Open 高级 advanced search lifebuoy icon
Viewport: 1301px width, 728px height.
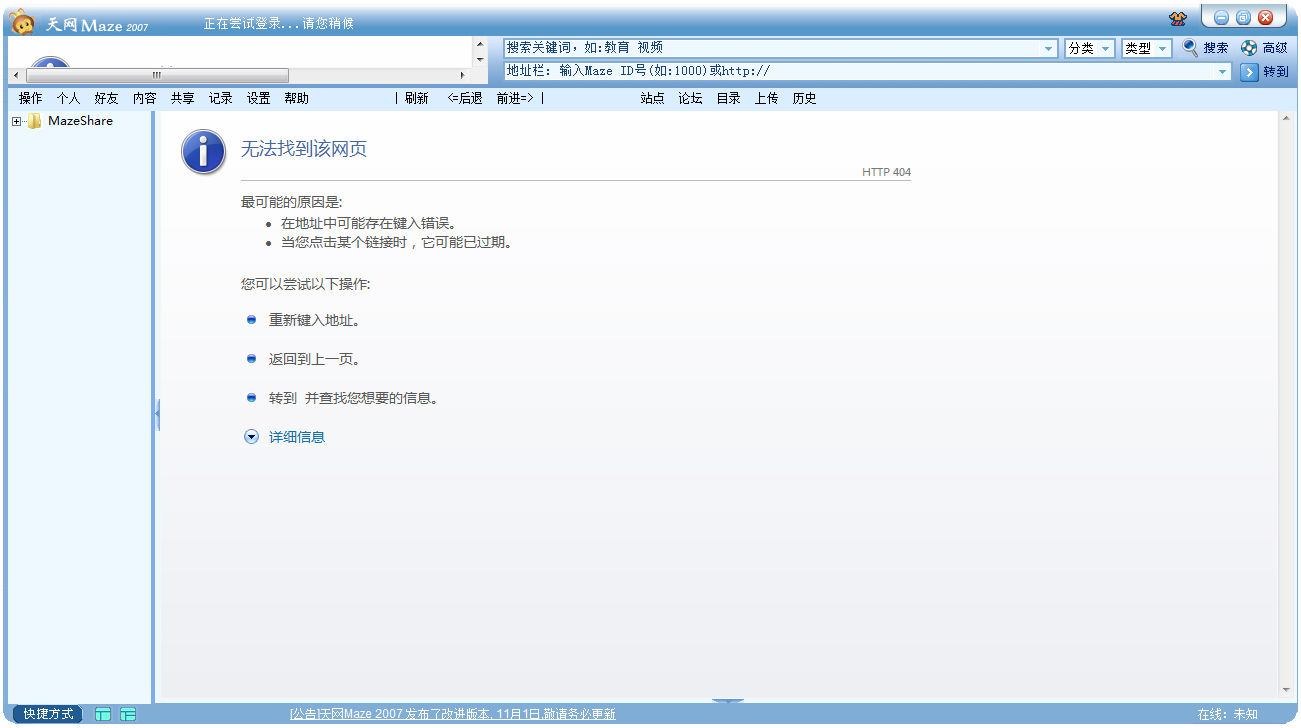click(1249, 48)
